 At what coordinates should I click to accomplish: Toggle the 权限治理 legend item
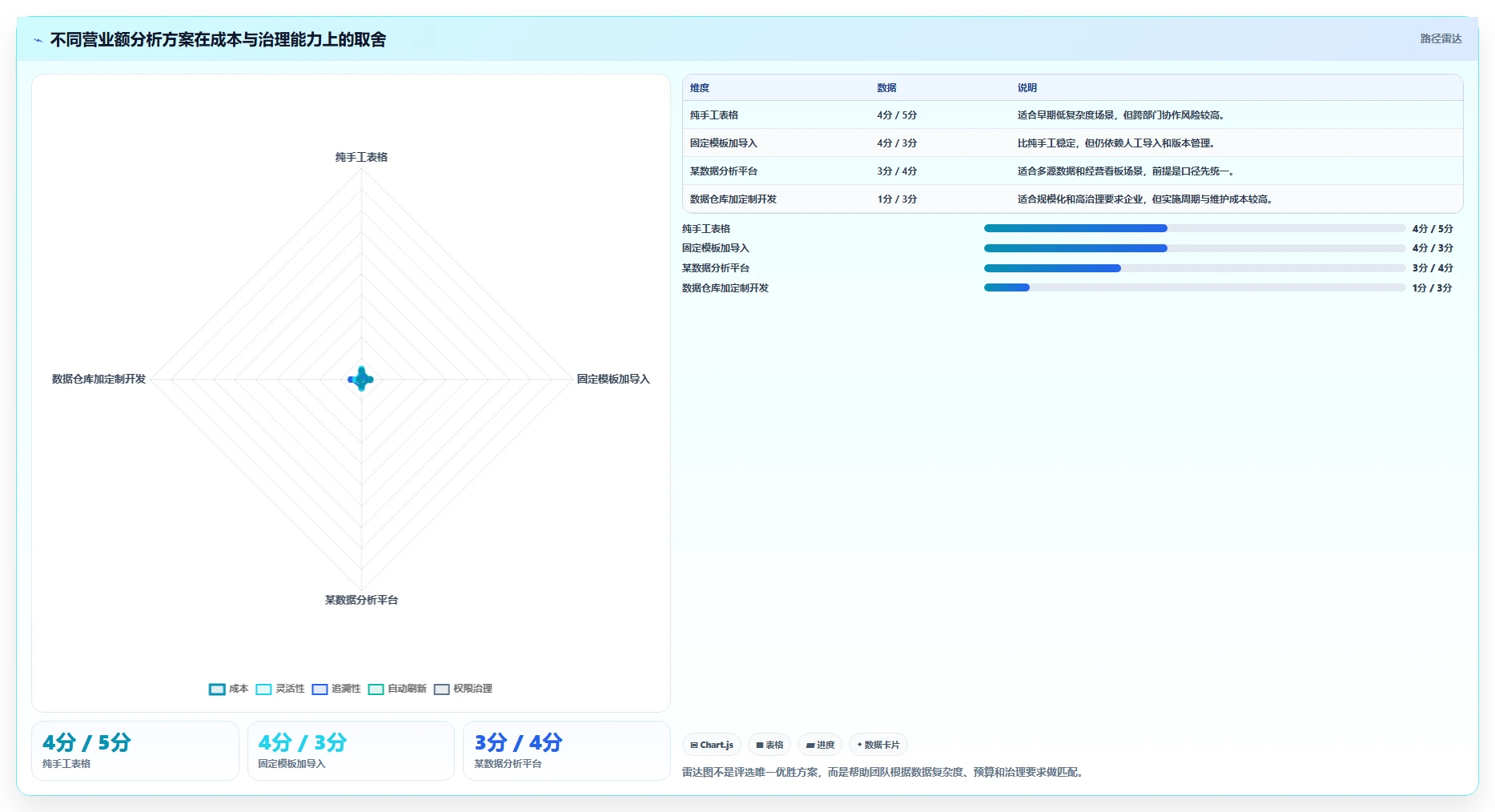click(463, 689)
